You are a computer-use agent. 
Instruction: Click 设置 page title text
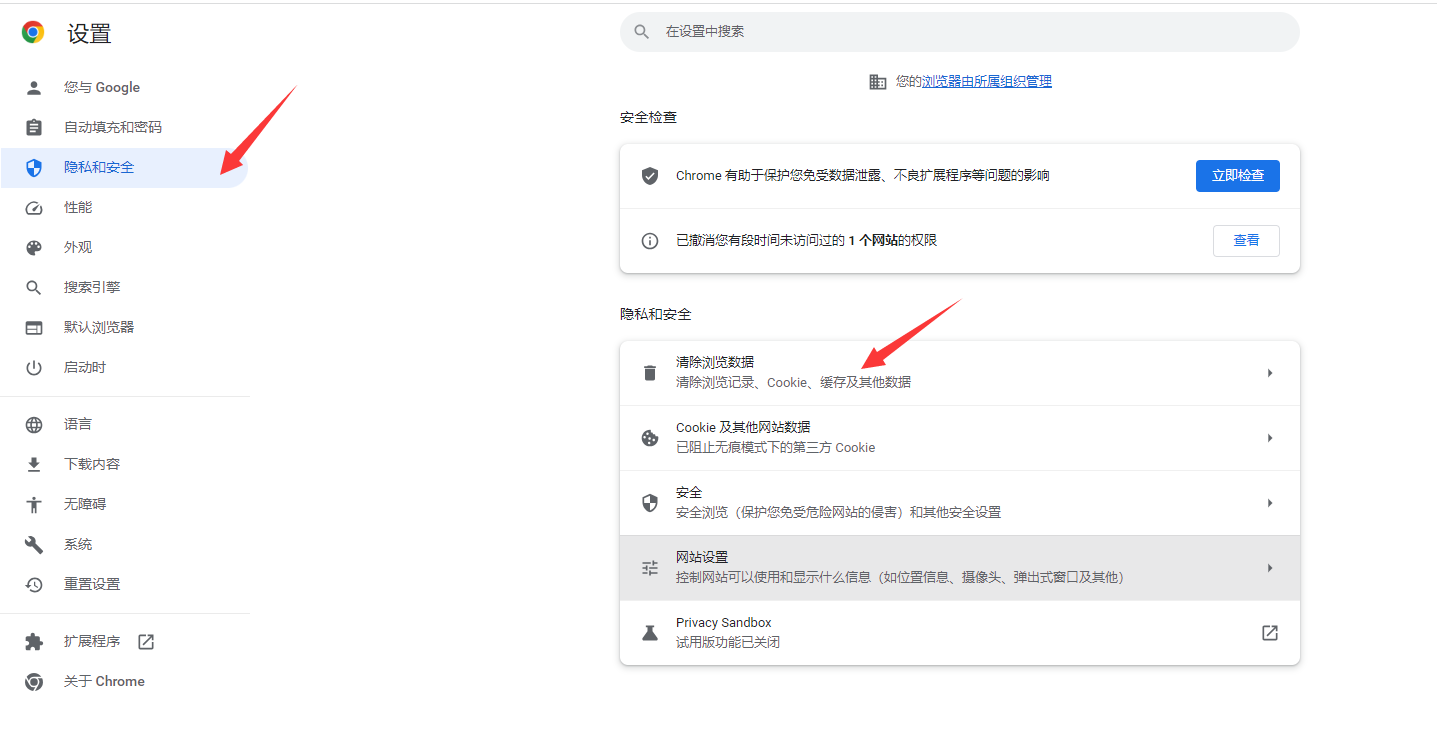pos(89,34)
